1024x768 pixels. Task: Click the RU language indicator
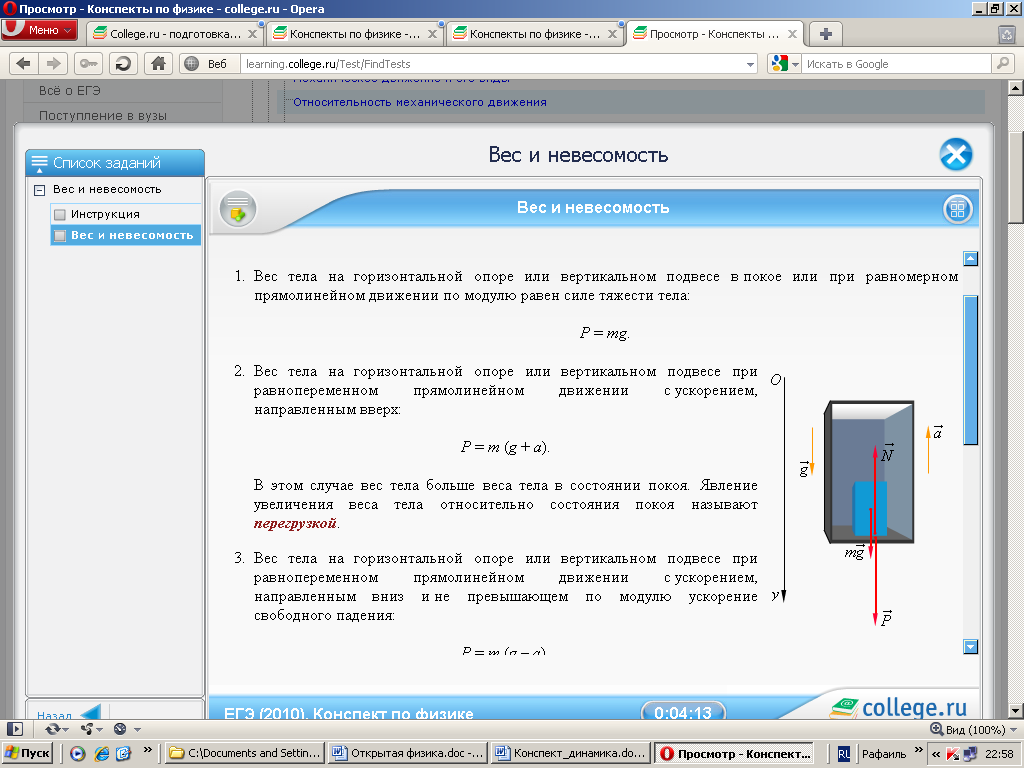pos(844,754)
